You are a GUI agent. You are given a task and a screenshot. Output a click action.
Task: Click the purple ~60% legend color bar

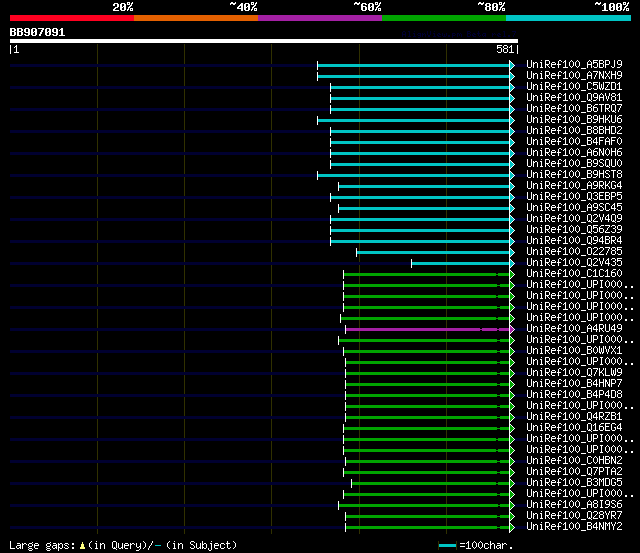pyautogui.click(x=320, y=18)
